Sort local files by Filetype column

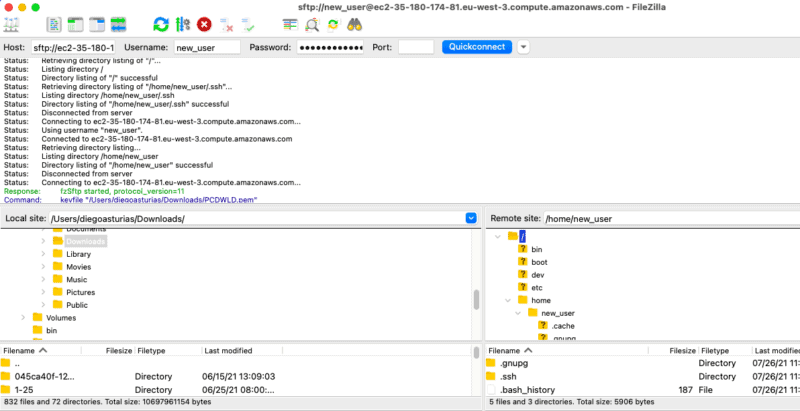[x=168, y=351]
